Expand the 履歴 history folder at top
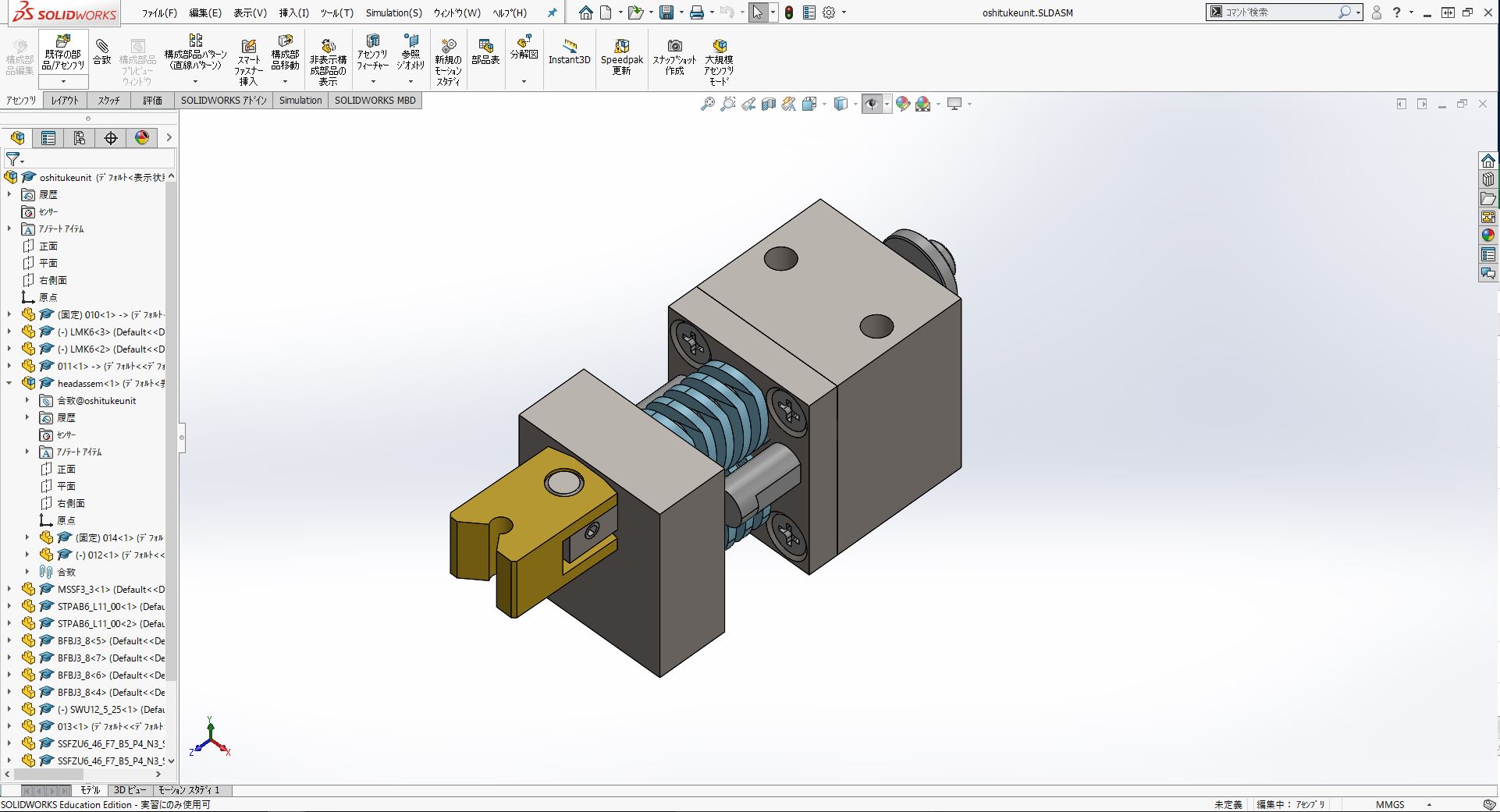The height and width of the screenshot is (812, 1500). [9, 194]
